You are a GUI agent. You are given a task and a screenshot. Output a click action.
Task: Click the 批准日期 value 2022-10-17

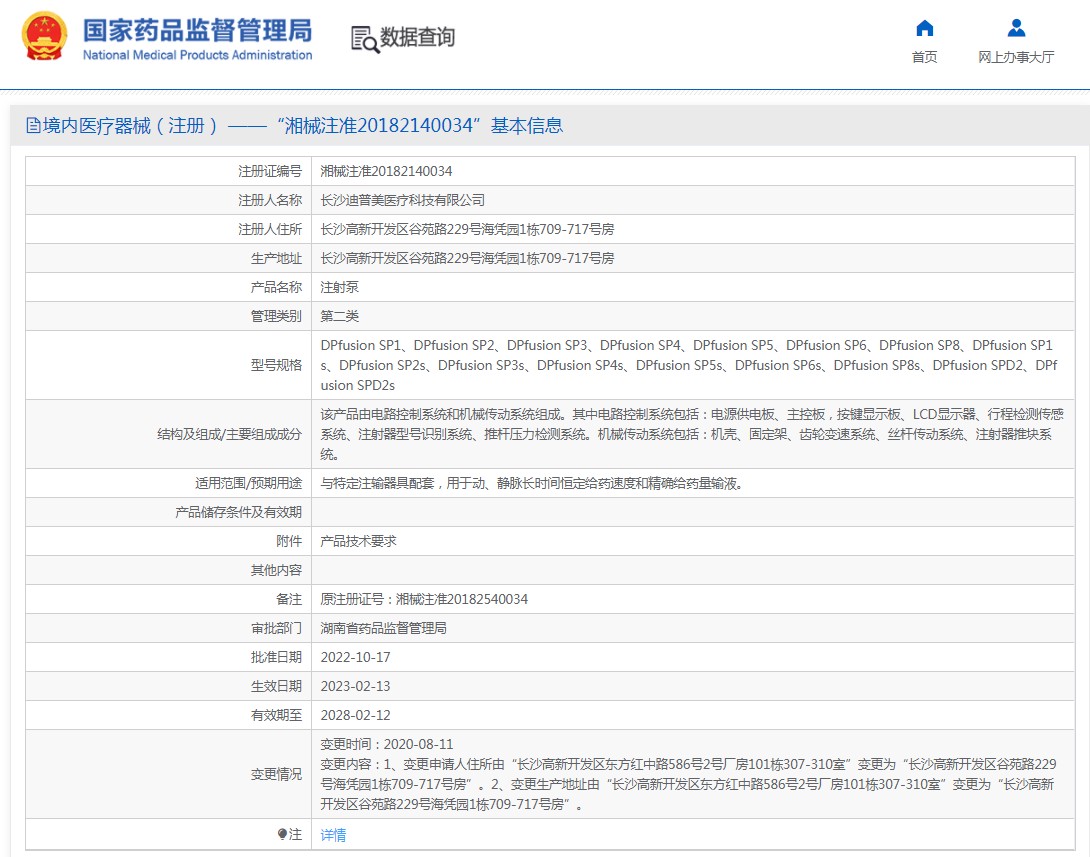pyautogui.click(x=355, y=657)
